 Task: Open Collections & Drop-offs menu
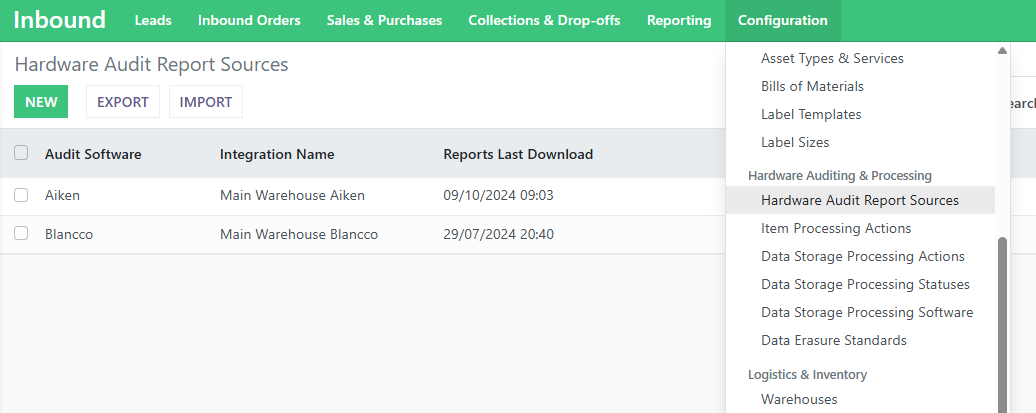pyautogui.click(x=544, y=20)
